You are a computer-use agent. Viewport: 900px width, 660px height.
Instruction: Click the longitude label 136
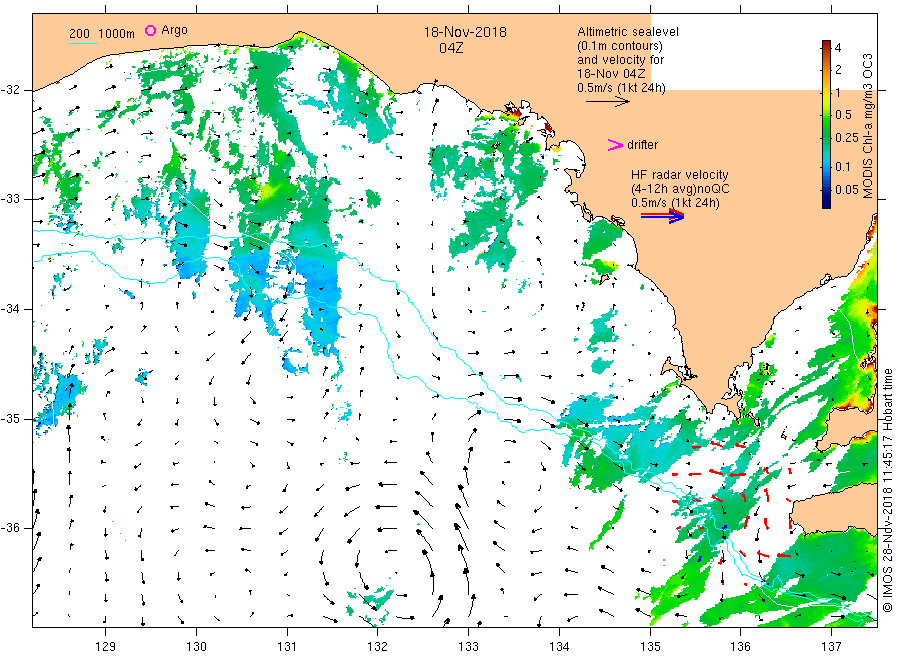(x=740, y=647)
